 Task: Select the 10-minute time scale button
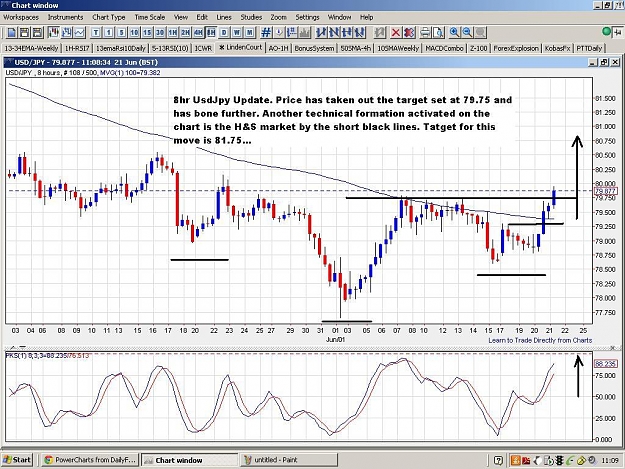134,32
